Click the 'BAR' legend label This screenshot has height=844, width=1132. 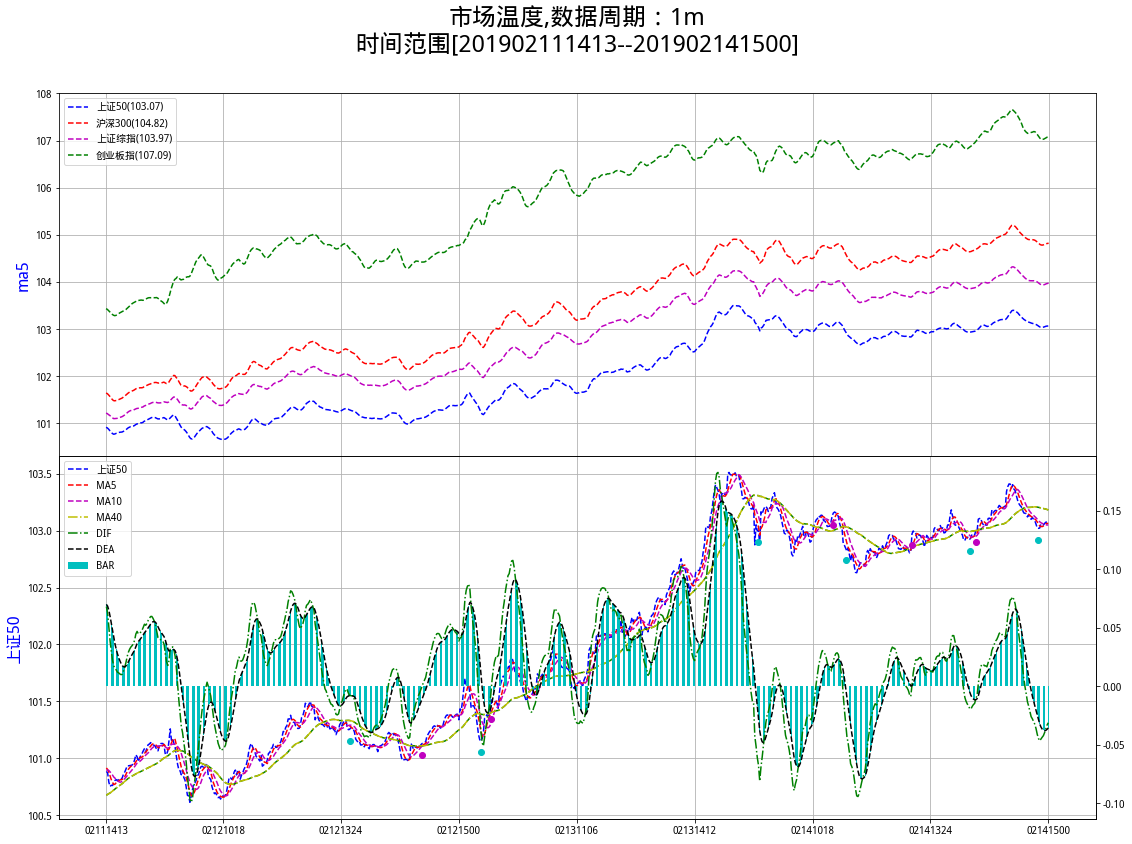click(105, 565)
